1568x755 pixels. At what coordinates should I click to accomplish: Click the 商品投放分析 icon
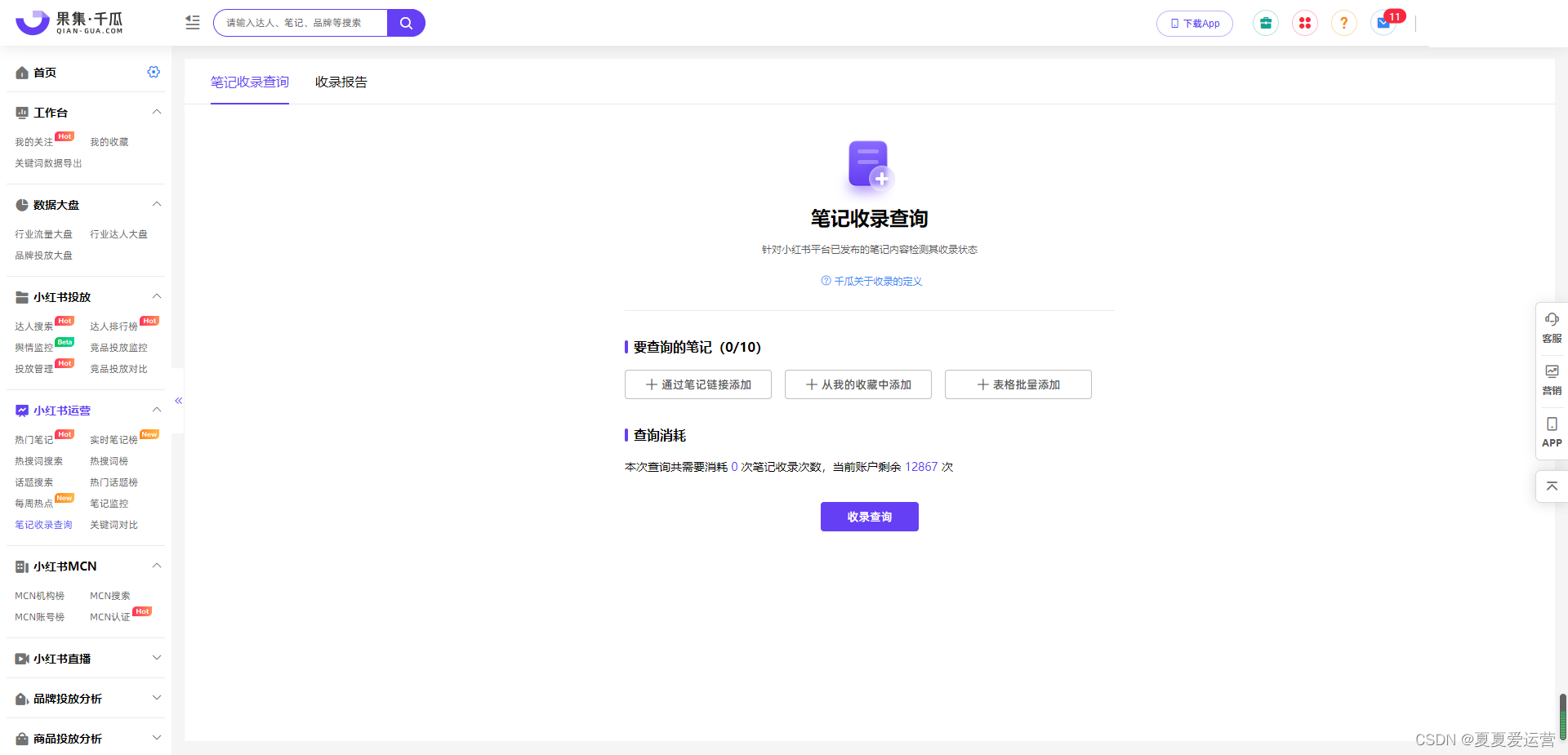tap(22, 739)
